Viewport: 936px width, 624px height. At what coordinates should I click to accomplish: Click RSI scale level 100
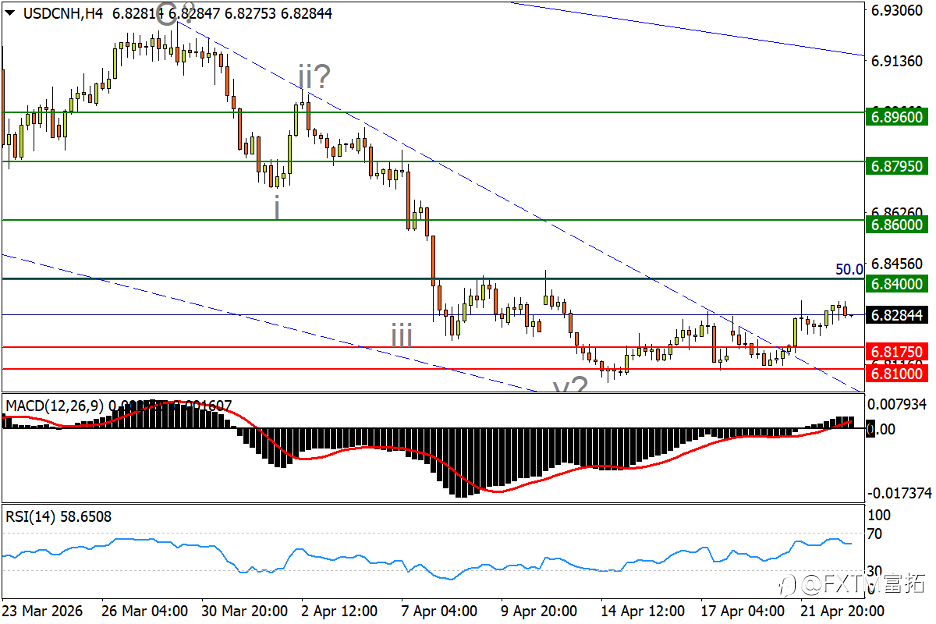(879, 515)
